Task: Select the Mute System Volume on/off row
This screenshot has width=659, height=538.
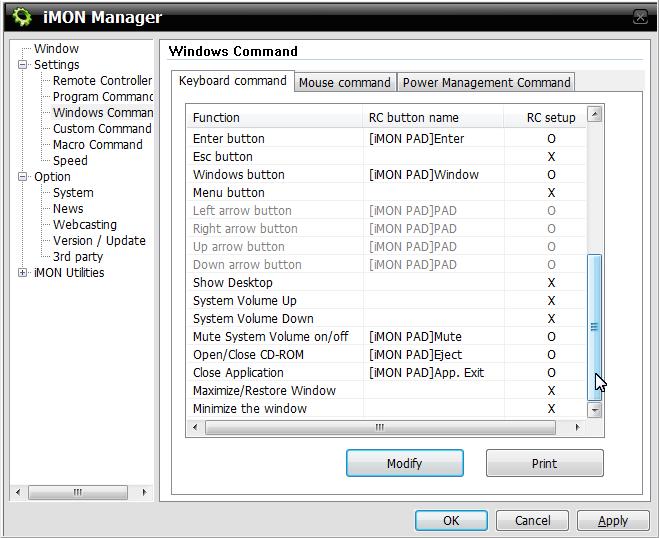Action: click(x=270, y=337)
